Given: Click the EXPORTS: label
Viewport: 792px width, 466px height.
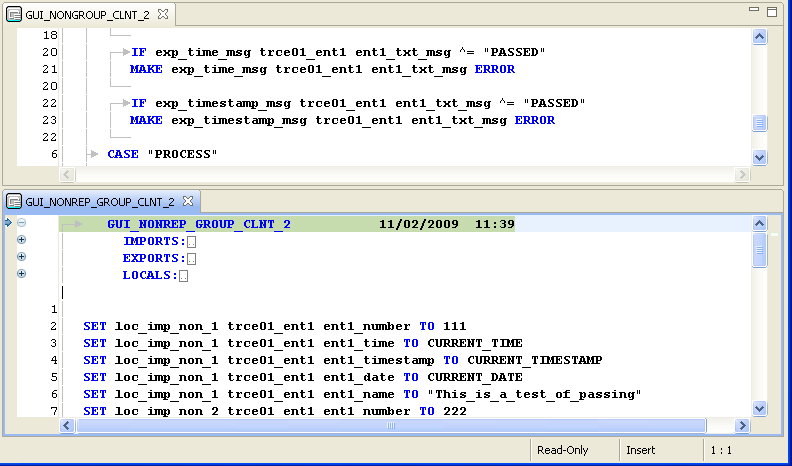Looking at the screenshot, I should (154, 258).
